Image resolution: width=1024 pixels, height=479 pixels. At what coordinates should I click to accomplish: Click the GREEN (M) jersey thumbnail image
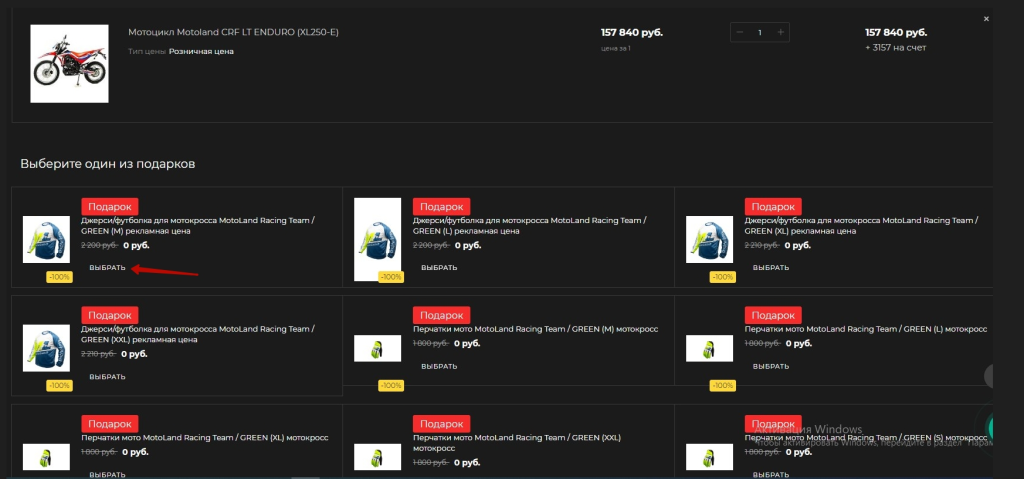tap(46, 240)
